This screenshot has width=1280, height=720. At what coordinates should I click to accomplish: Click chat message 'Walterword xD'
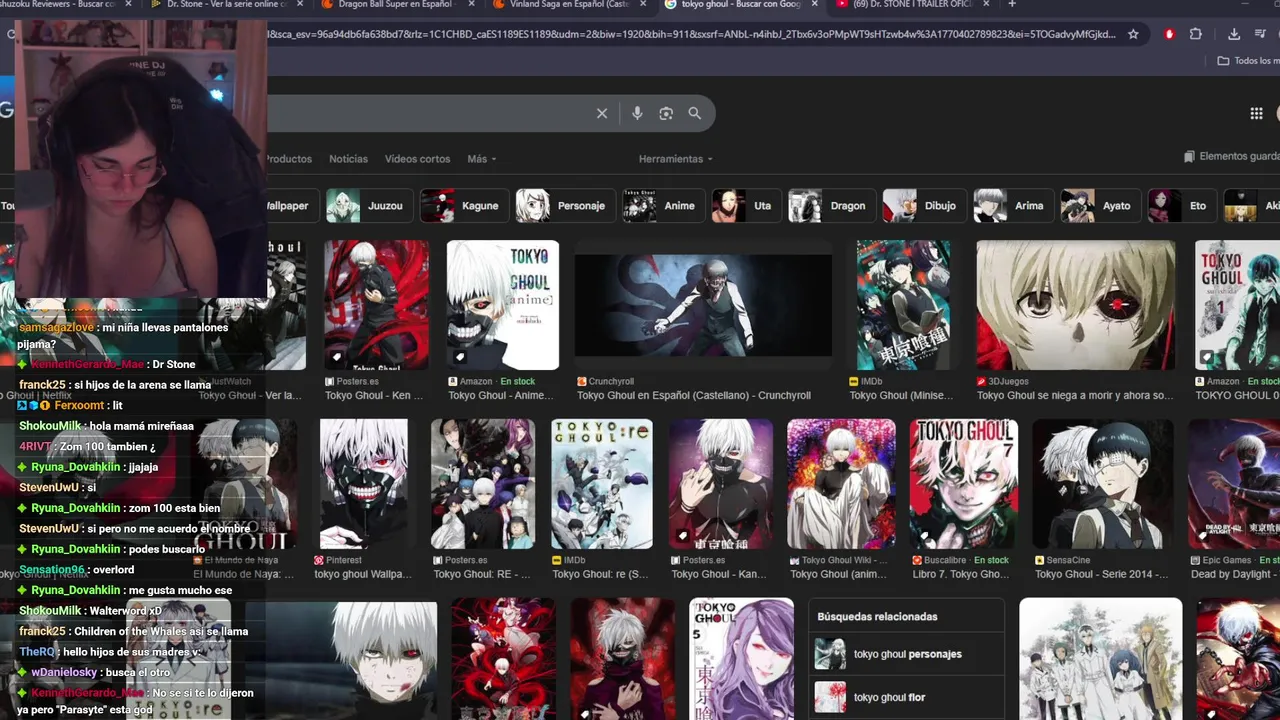(126, 611)
